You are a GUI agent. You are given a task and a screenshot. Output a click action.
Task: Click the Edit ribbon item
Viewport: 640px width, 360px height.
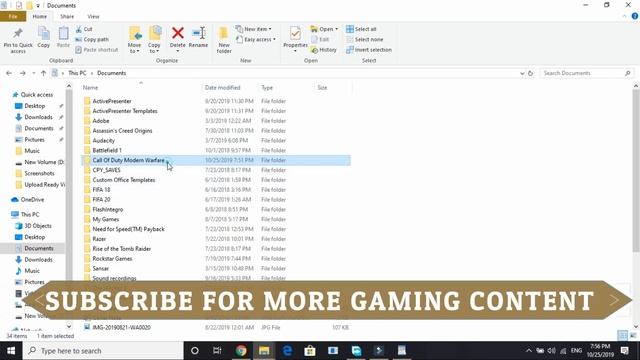point(320,40)
